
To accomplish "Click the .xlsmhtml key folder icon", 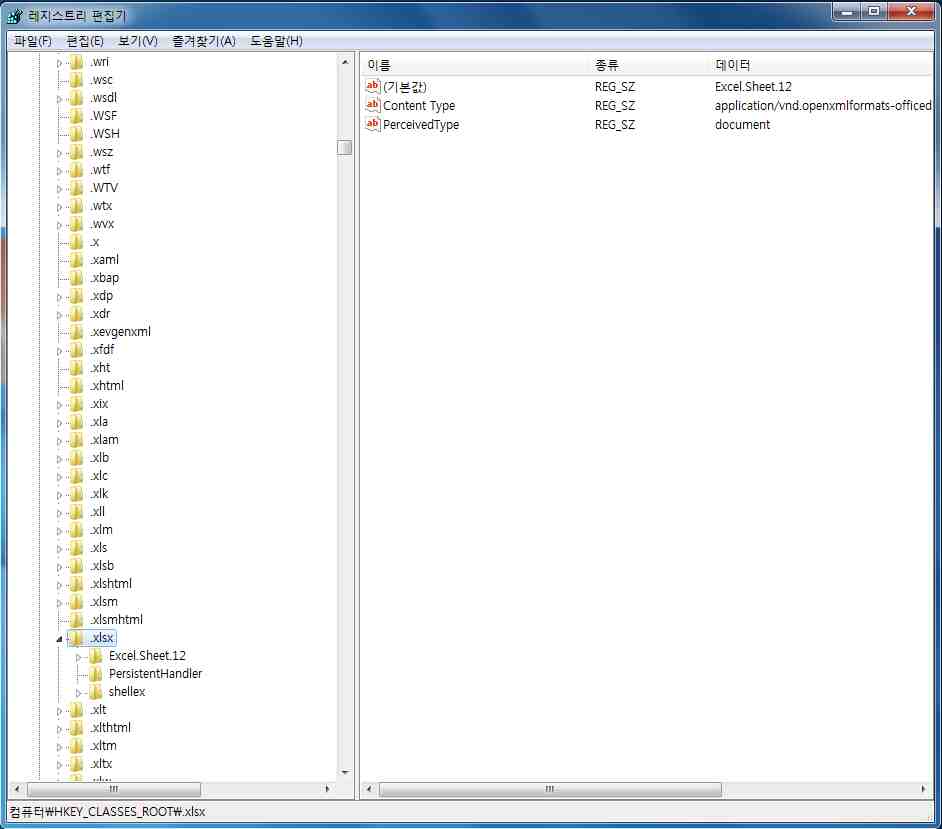I will (76, 619).
